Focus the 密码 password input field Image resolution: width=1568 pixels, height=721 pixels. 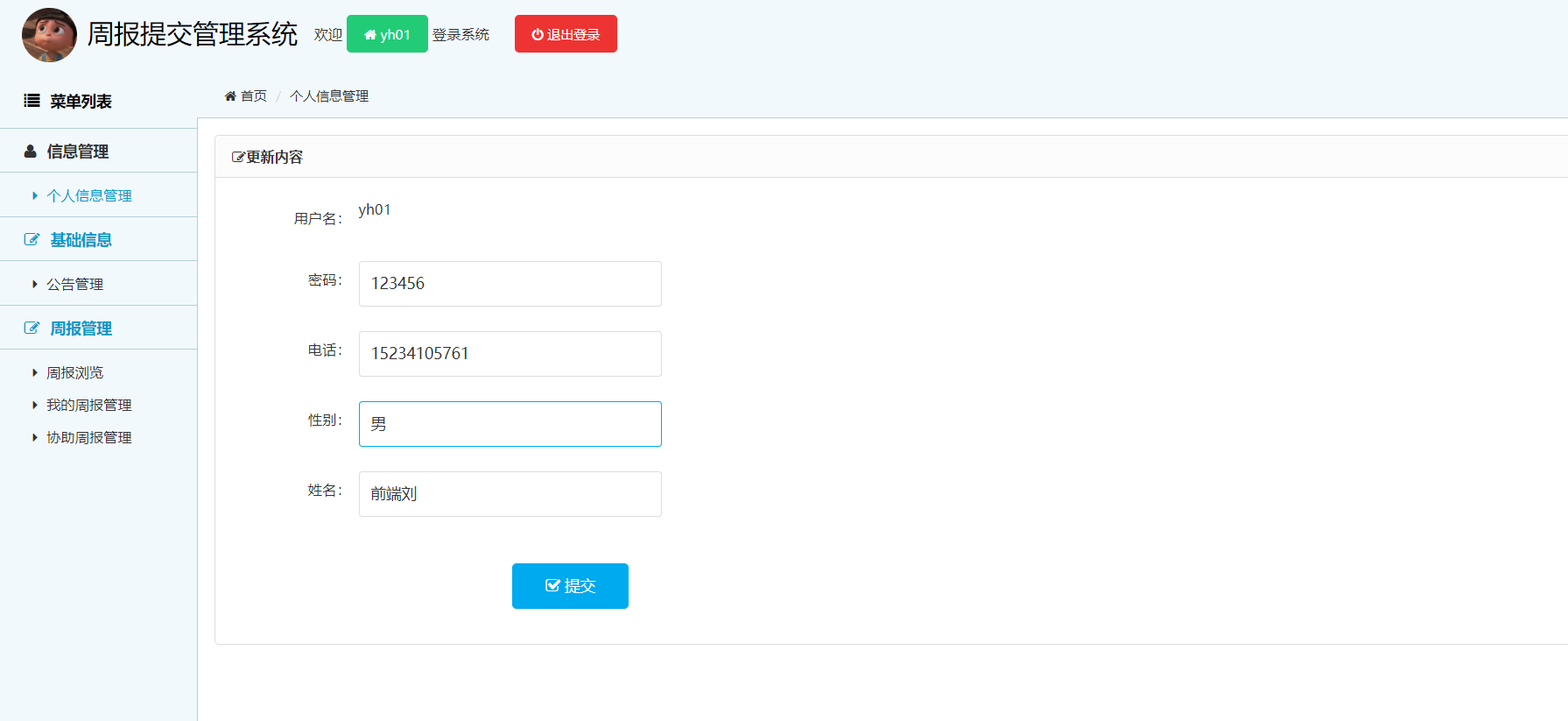(510, 284)
